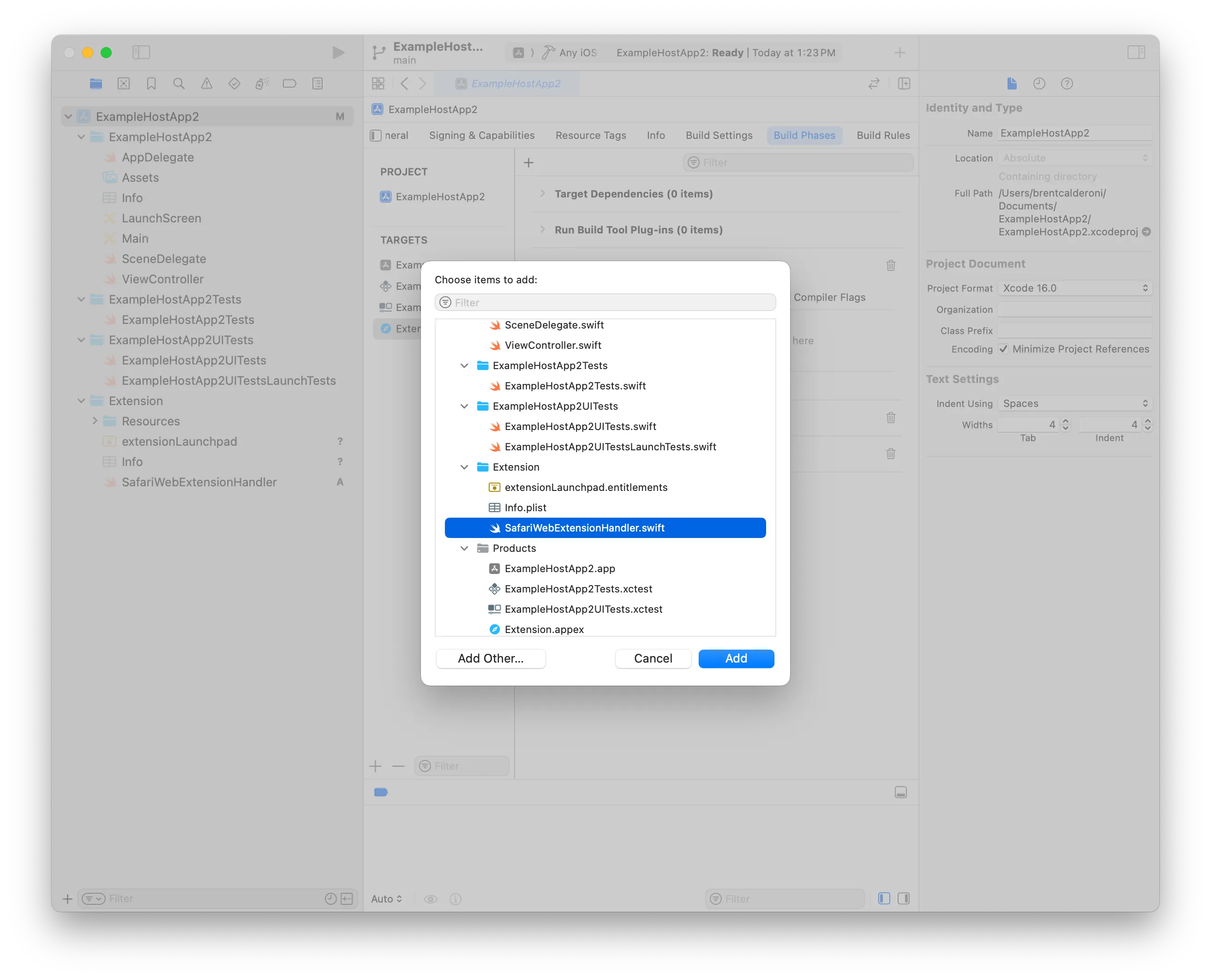Click the related items grid icon
Image resolution: width=1211 pixels, height=980 pixels.
[378, 84]
